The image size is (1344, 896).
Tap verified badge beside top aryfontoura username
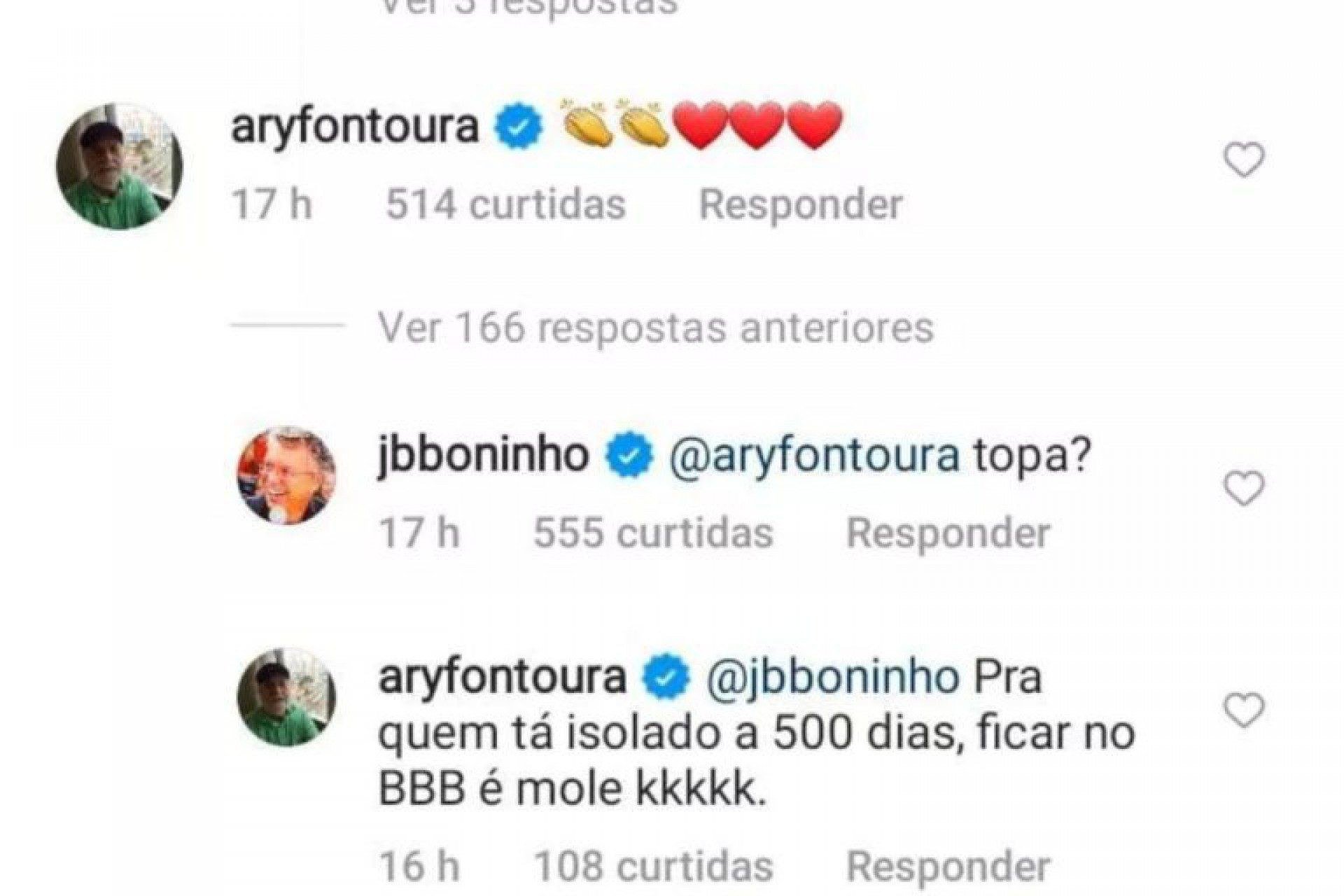tap(519, 127)
